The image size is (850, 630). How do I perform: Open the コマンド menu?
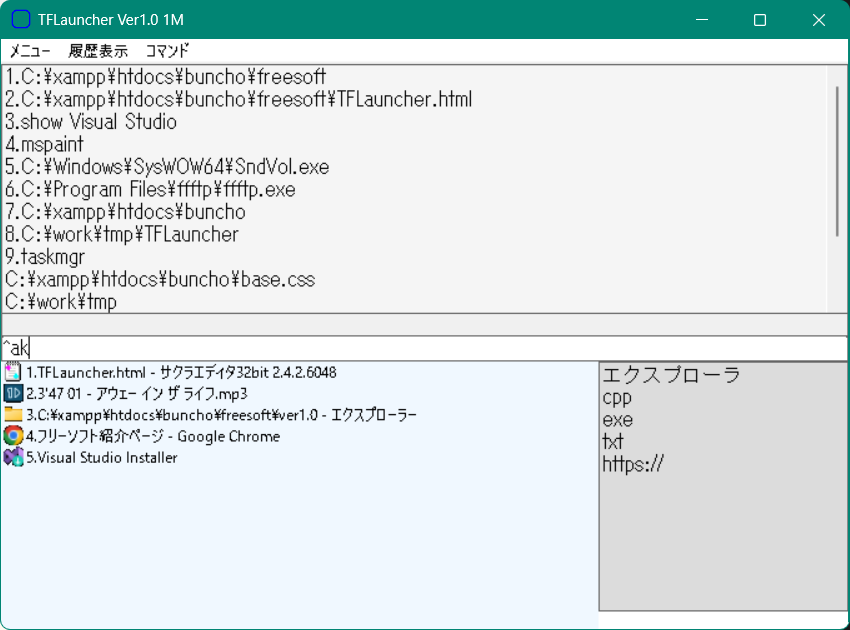tap(167, 51)
